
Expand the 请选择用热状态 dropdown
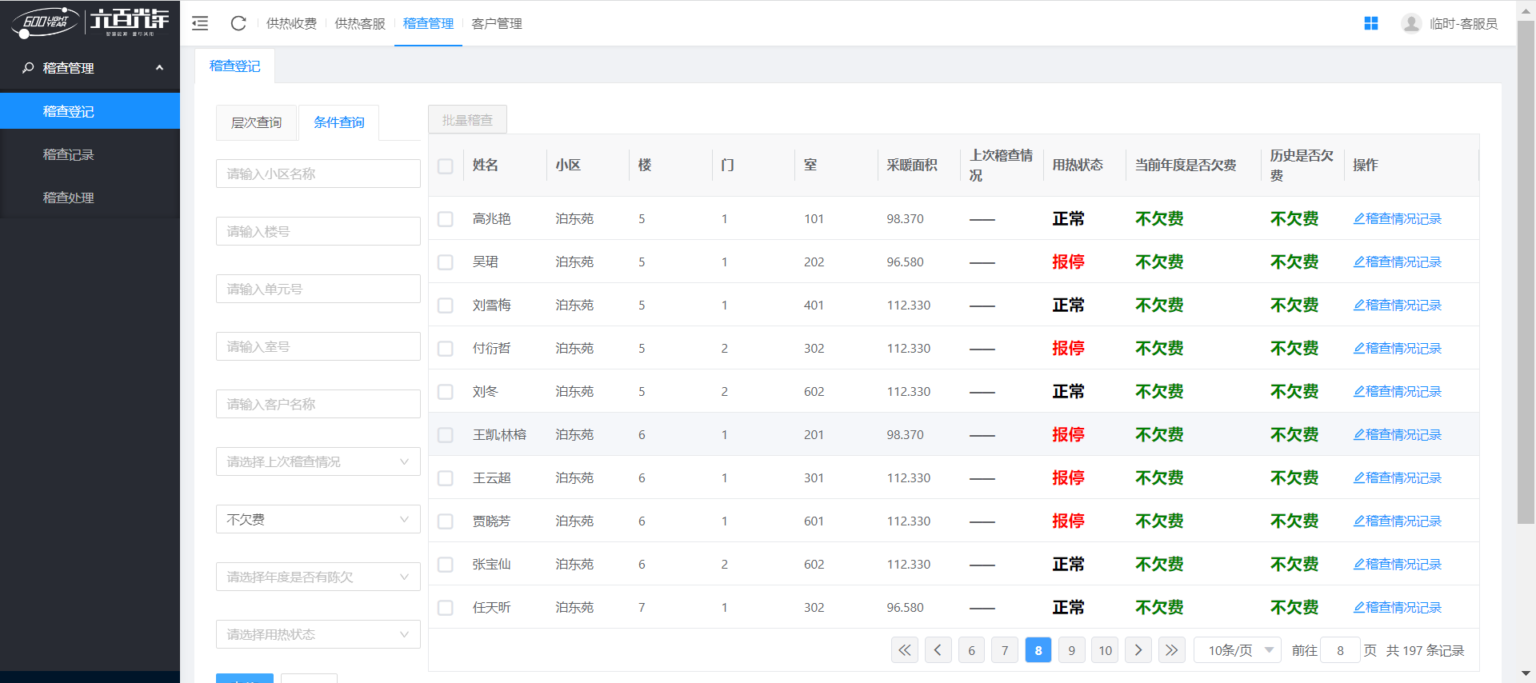click(x=318, y=634)
